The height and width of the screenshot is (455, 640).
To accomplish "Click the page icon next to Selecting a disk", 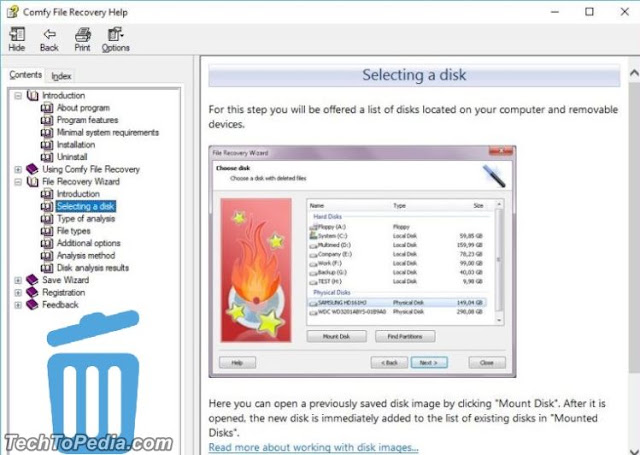I will pos(47,206).
